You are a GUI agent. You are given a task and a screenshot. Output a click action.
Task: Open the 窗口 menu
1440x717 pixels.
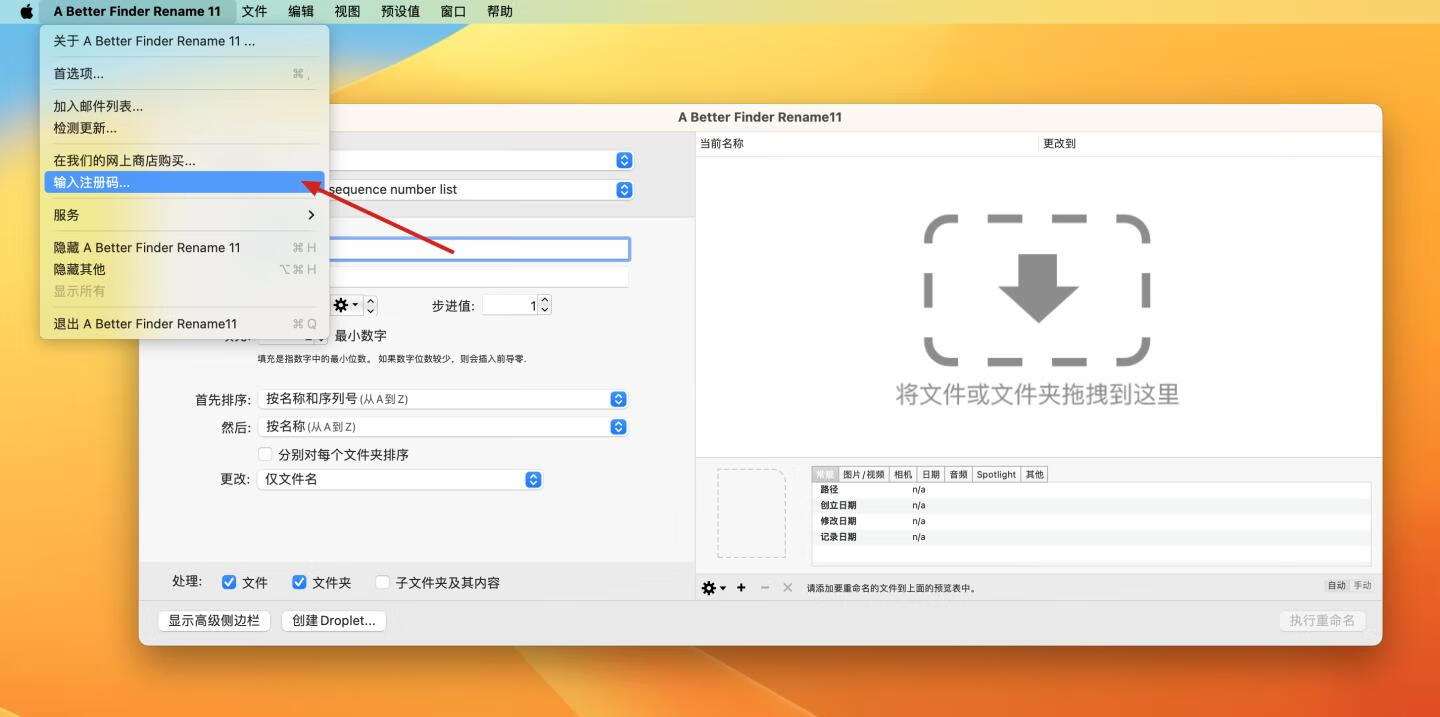(x=453, y=11)
